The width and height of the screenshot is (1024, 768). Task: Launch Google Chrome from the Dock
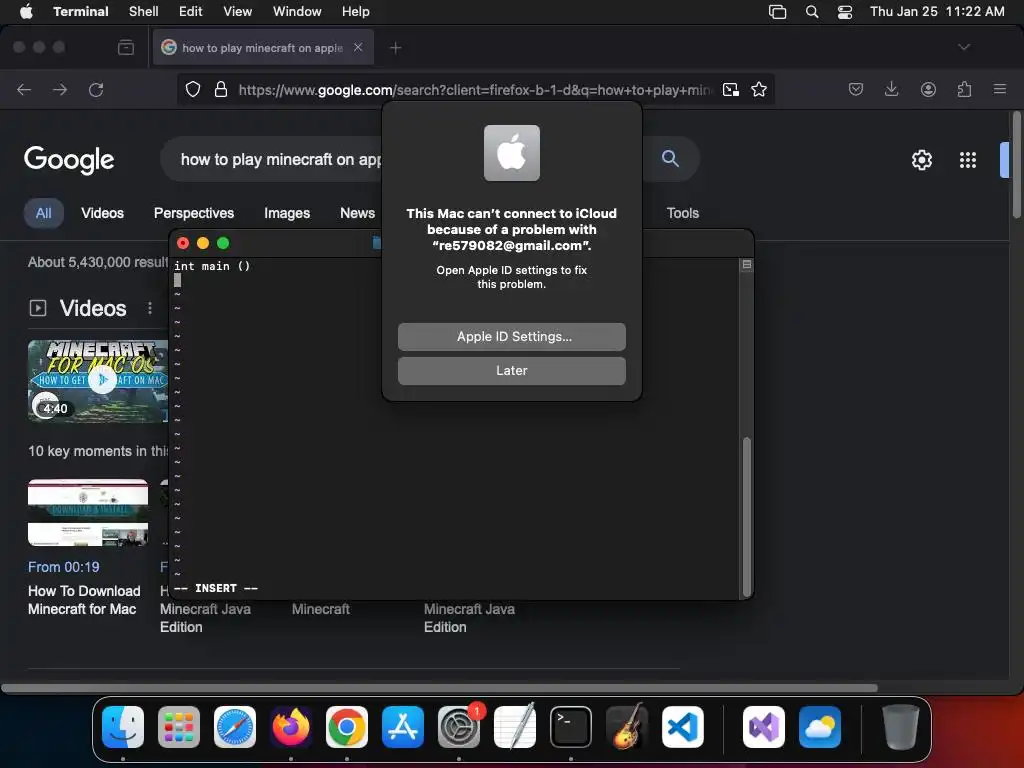coord(347,727)
